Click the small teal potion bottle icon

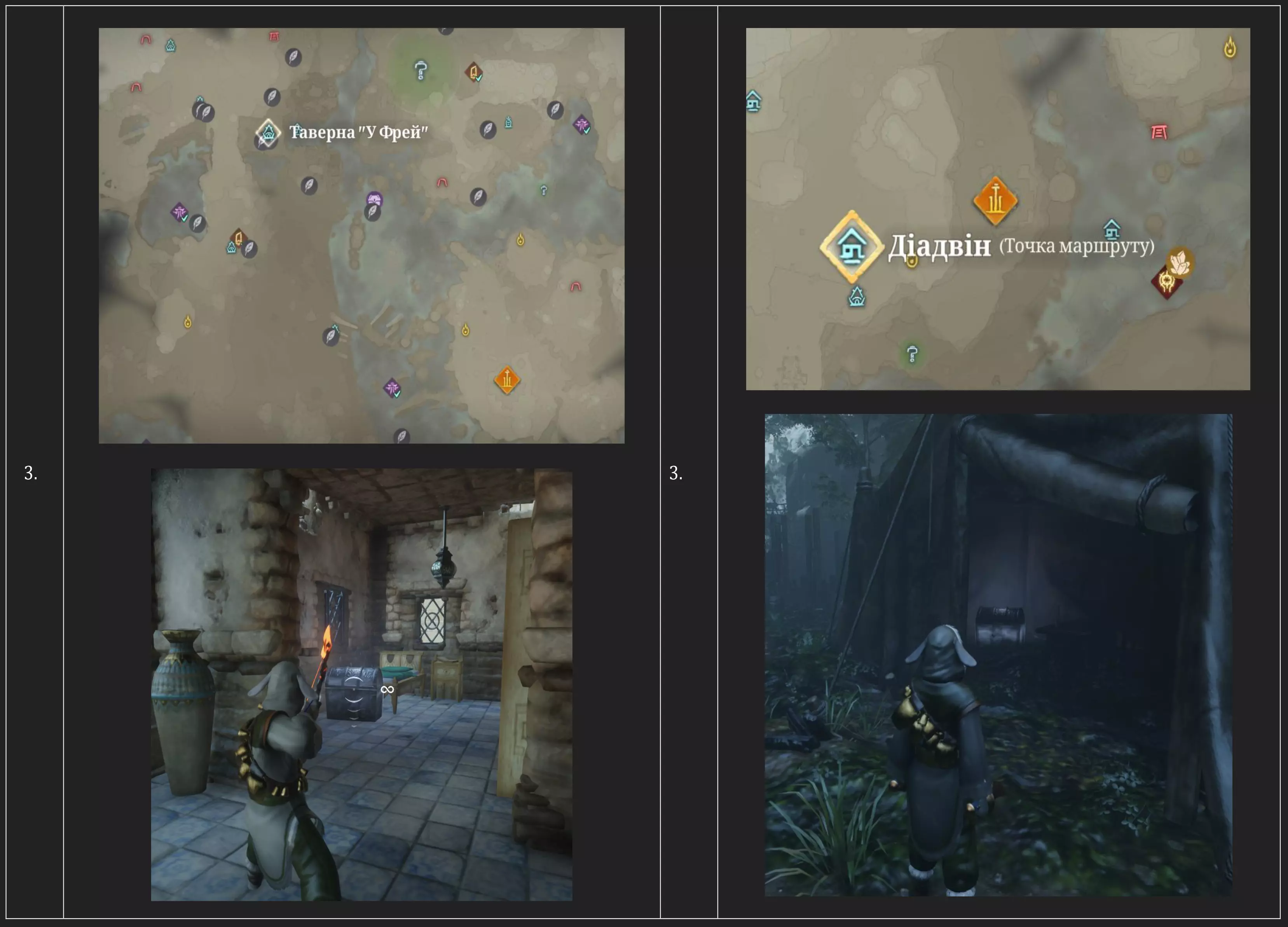click(x=508, y=122)
